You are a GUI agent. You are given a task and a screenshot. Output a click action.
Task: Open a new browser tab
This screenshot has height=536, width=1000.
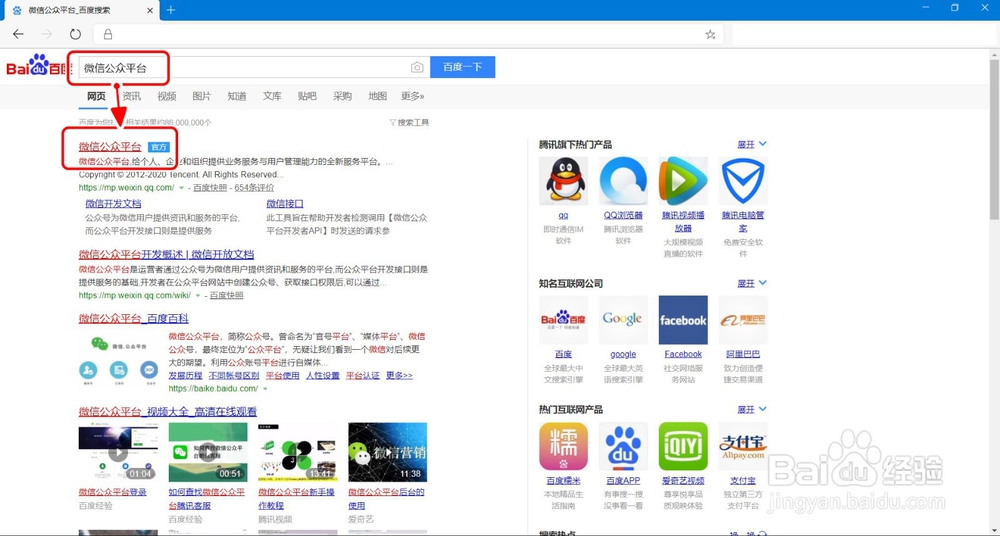(171, 10)
